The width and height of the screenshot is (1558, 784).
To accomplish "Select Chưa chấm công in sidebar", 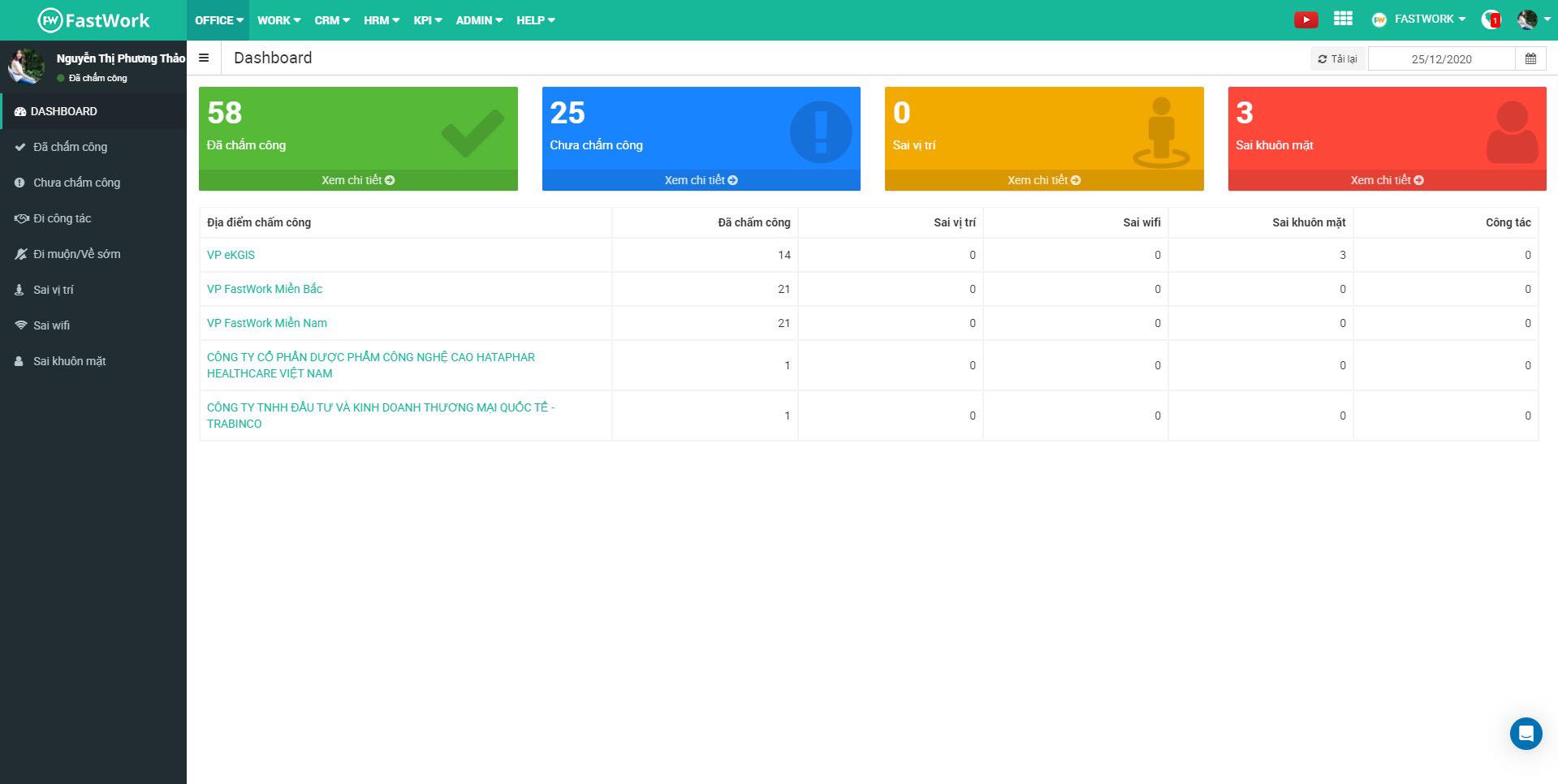I will pos(76,183).
